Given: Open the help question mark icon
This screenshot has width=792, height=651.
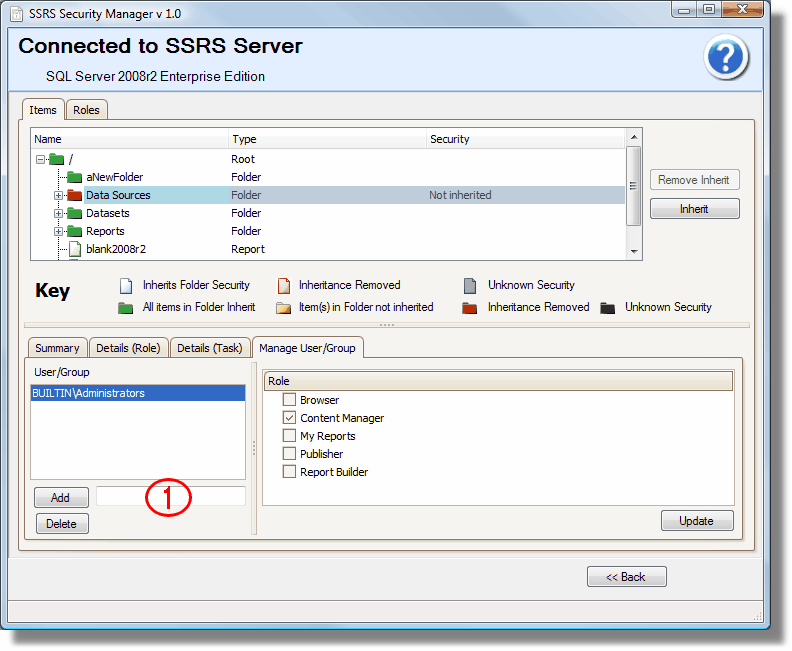Looking at the screenshot, I should click(725, 57).
